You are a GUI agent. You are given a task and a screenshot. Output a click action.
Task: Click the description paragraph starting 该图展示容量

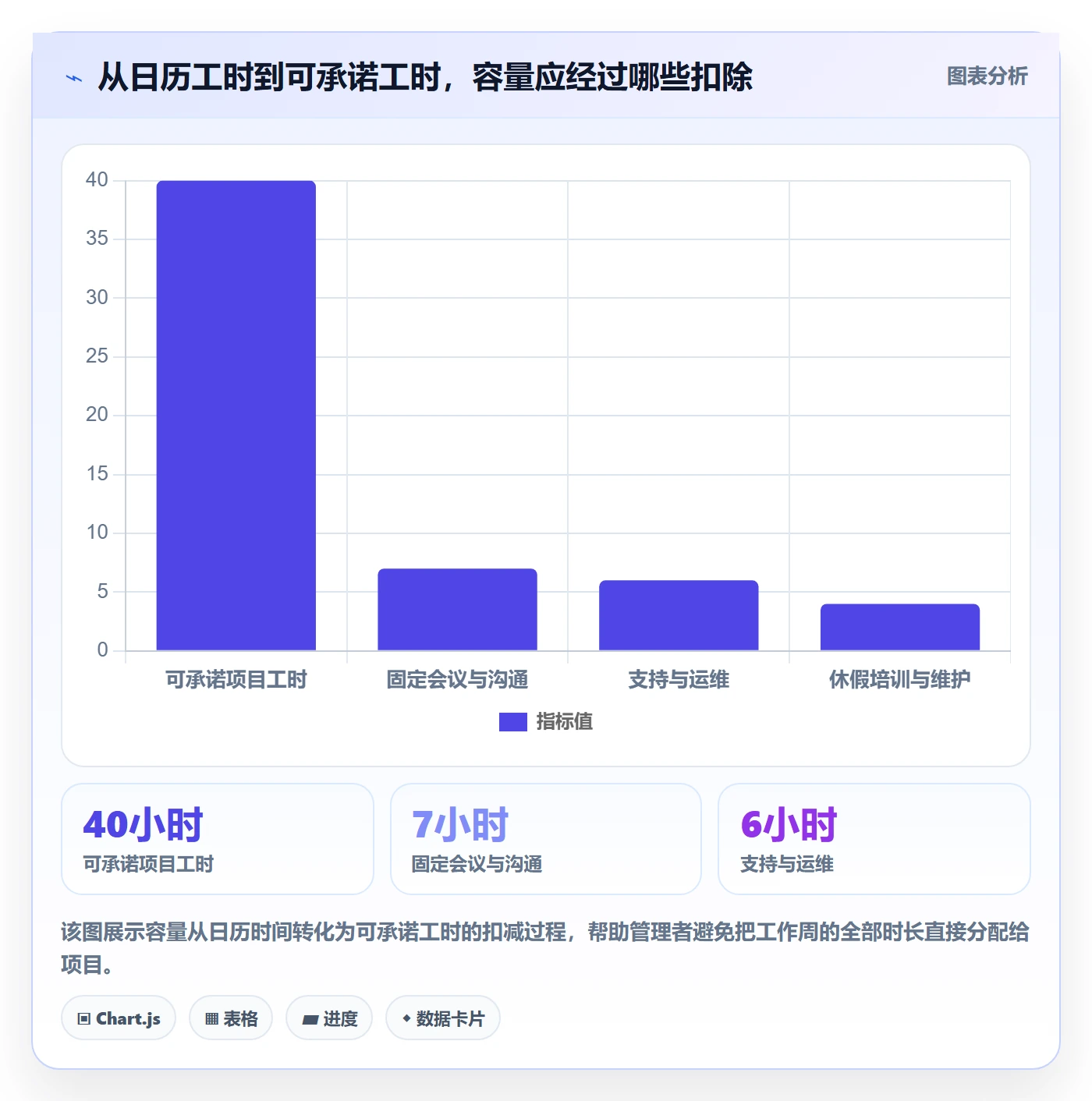click(x=545, y=948)
